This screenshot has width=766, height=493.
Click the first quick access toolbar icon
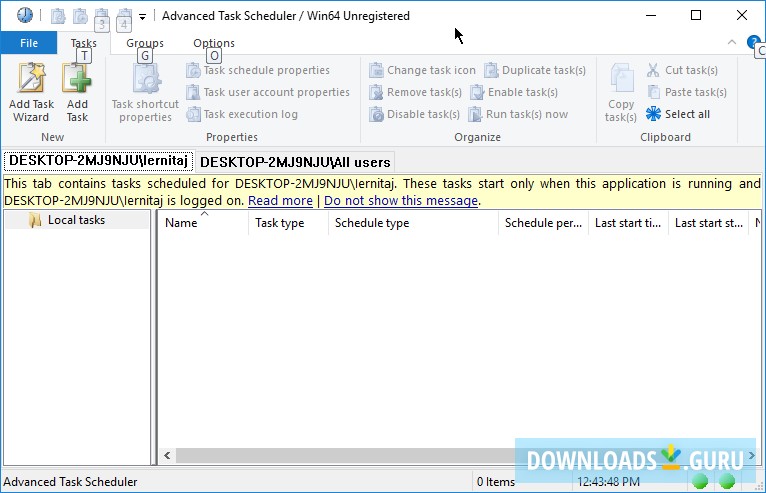(x=58, y=16)
